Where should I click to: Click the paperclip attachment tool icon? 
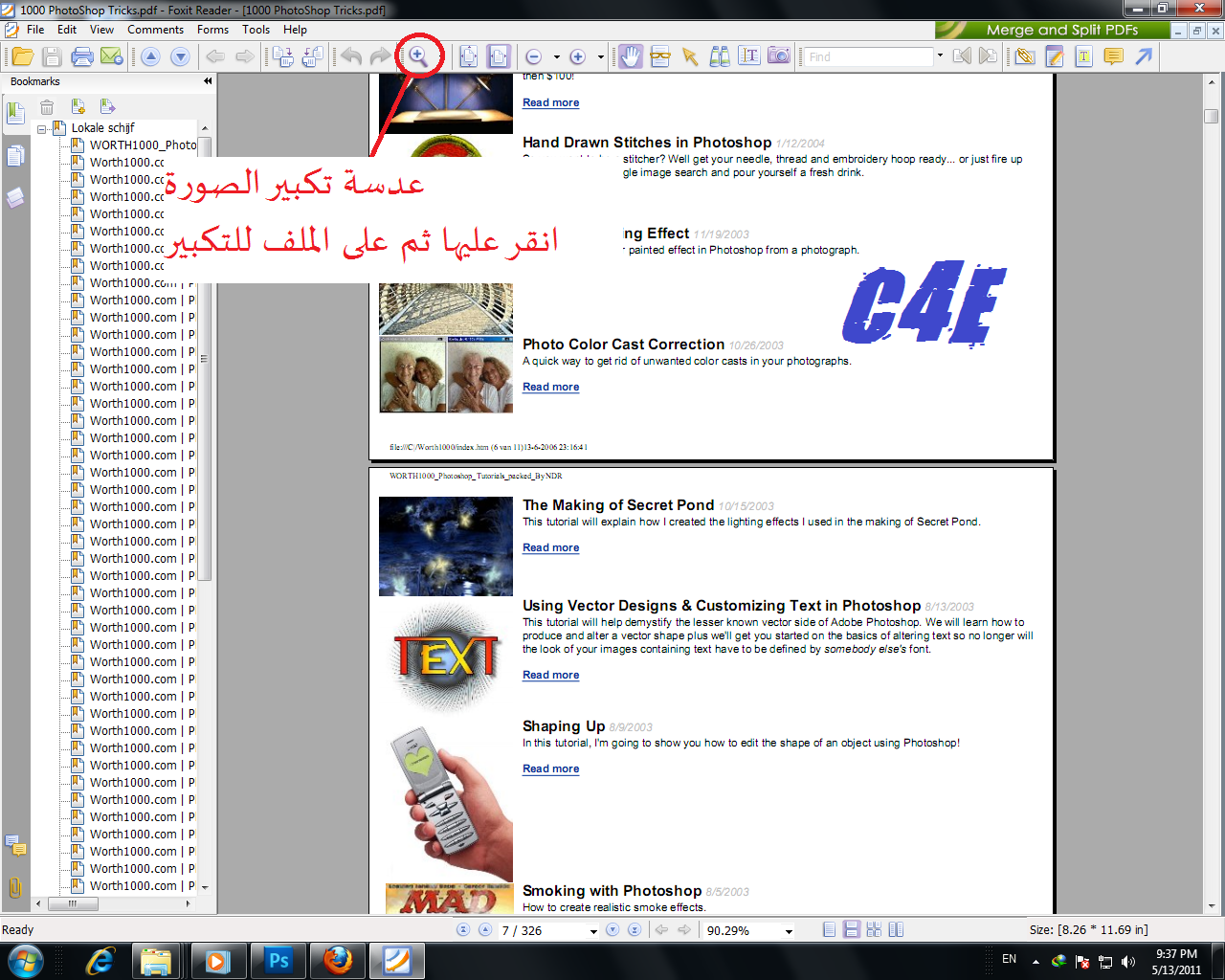pos(1025,57)
